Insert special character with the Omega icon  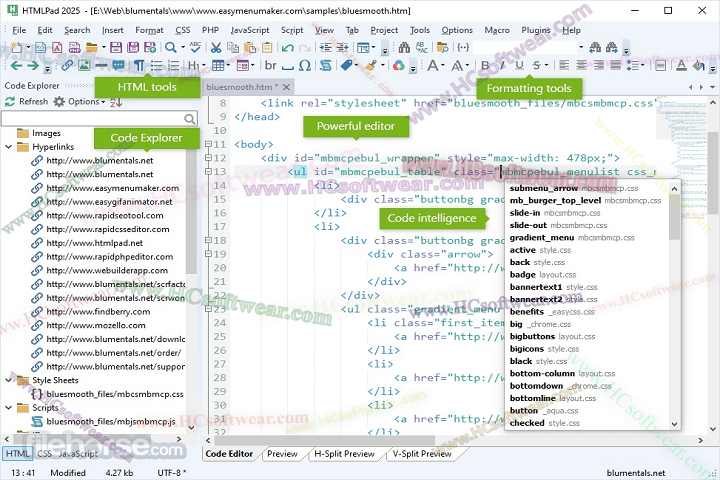tap(304, 65)
